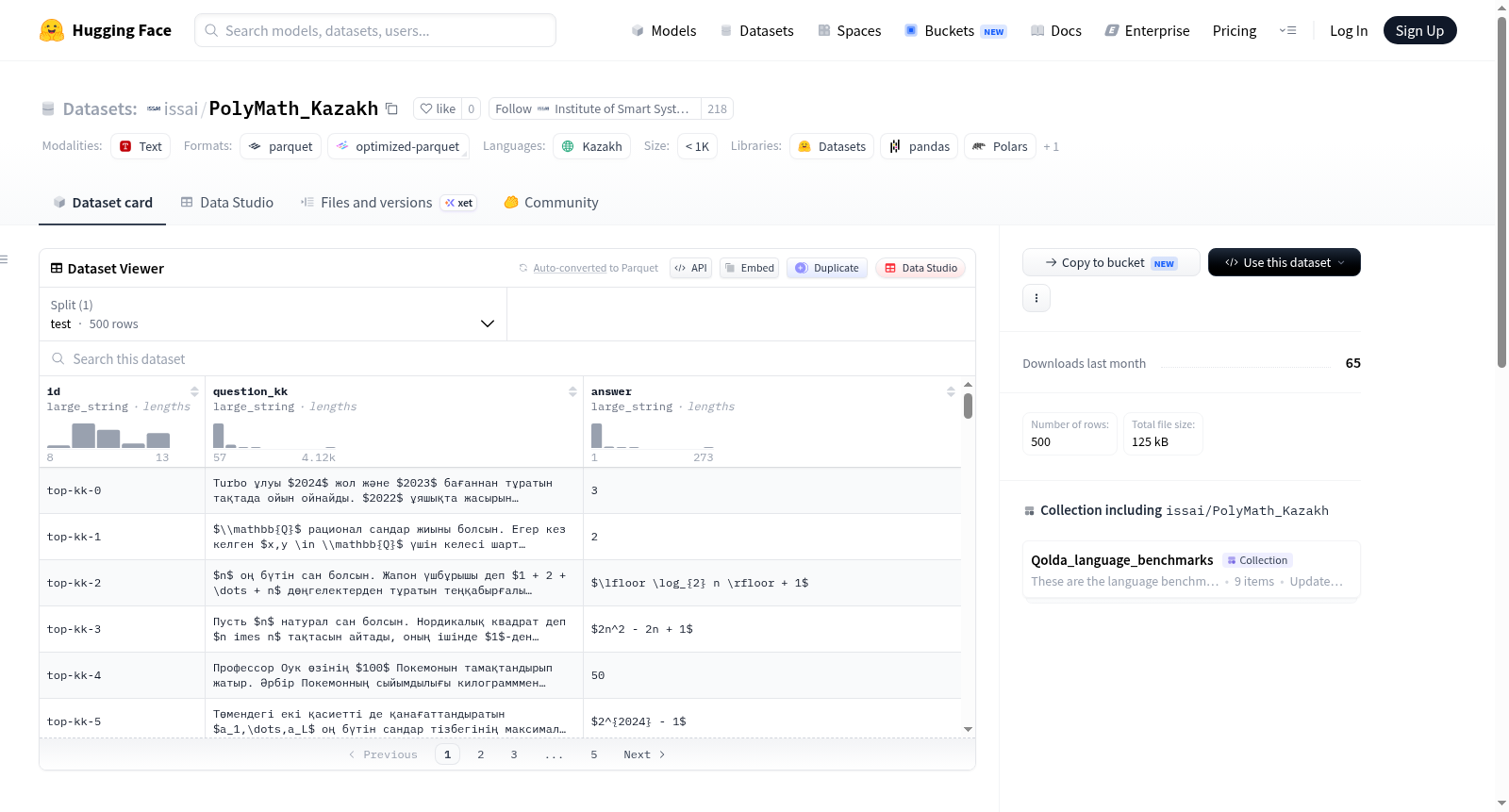Click the Hugging Face logo icon

[52, 30]
